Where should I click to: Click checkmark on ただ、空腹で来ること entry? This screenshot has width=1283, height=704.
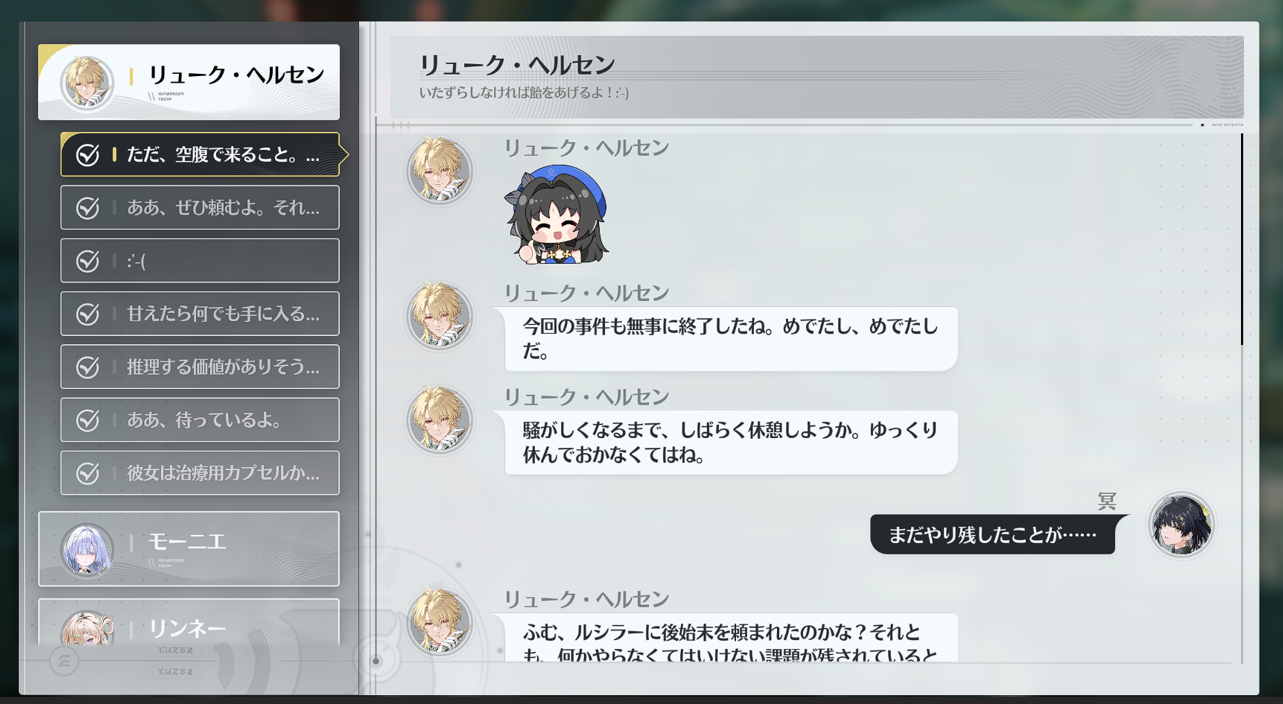click(88, 155)
